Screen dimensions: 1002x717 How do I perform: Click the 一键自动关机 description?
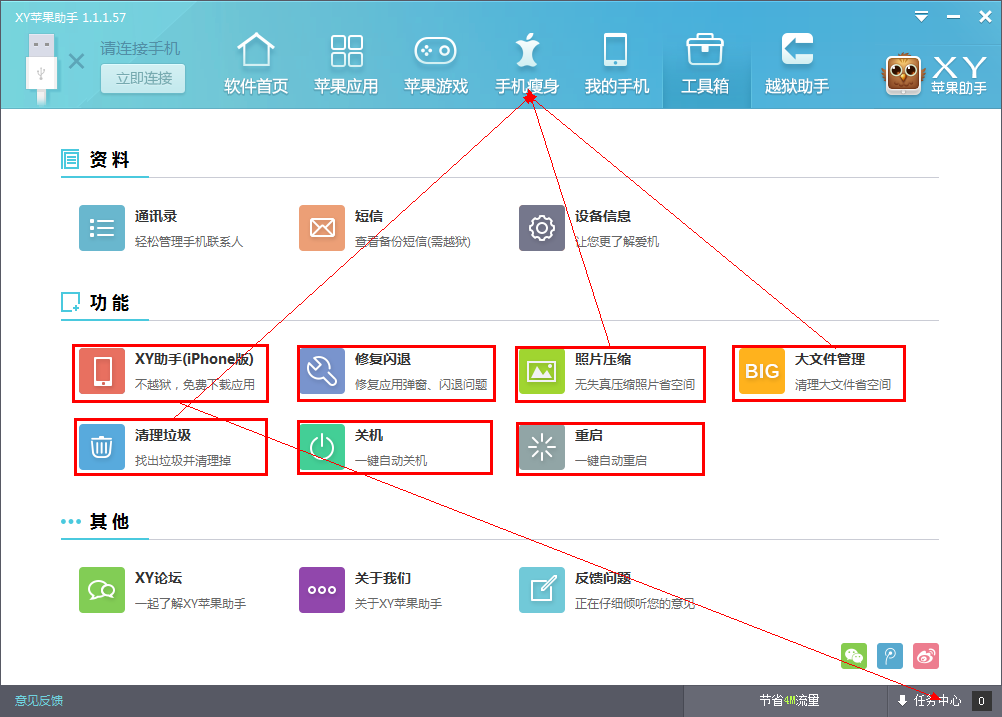click(391, 461)
